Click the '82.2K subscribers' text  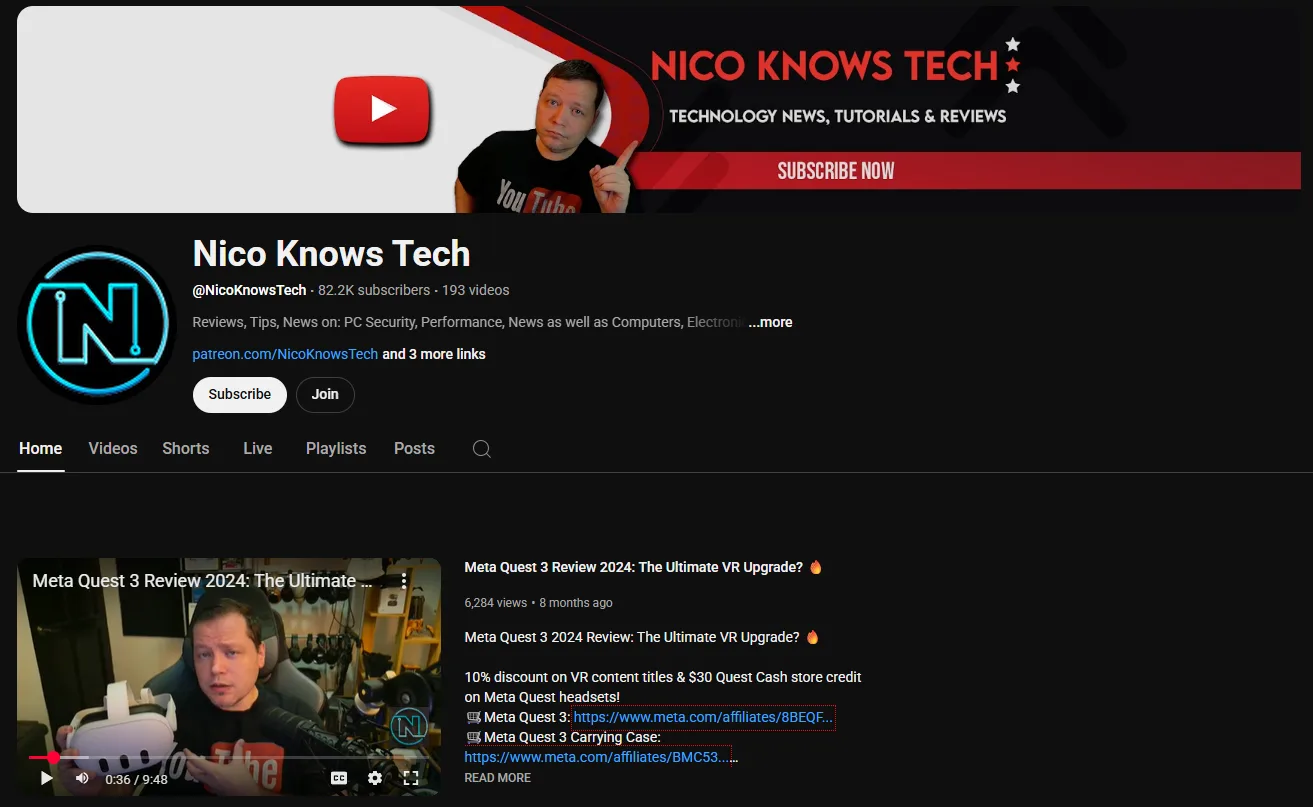pos(374,290)
